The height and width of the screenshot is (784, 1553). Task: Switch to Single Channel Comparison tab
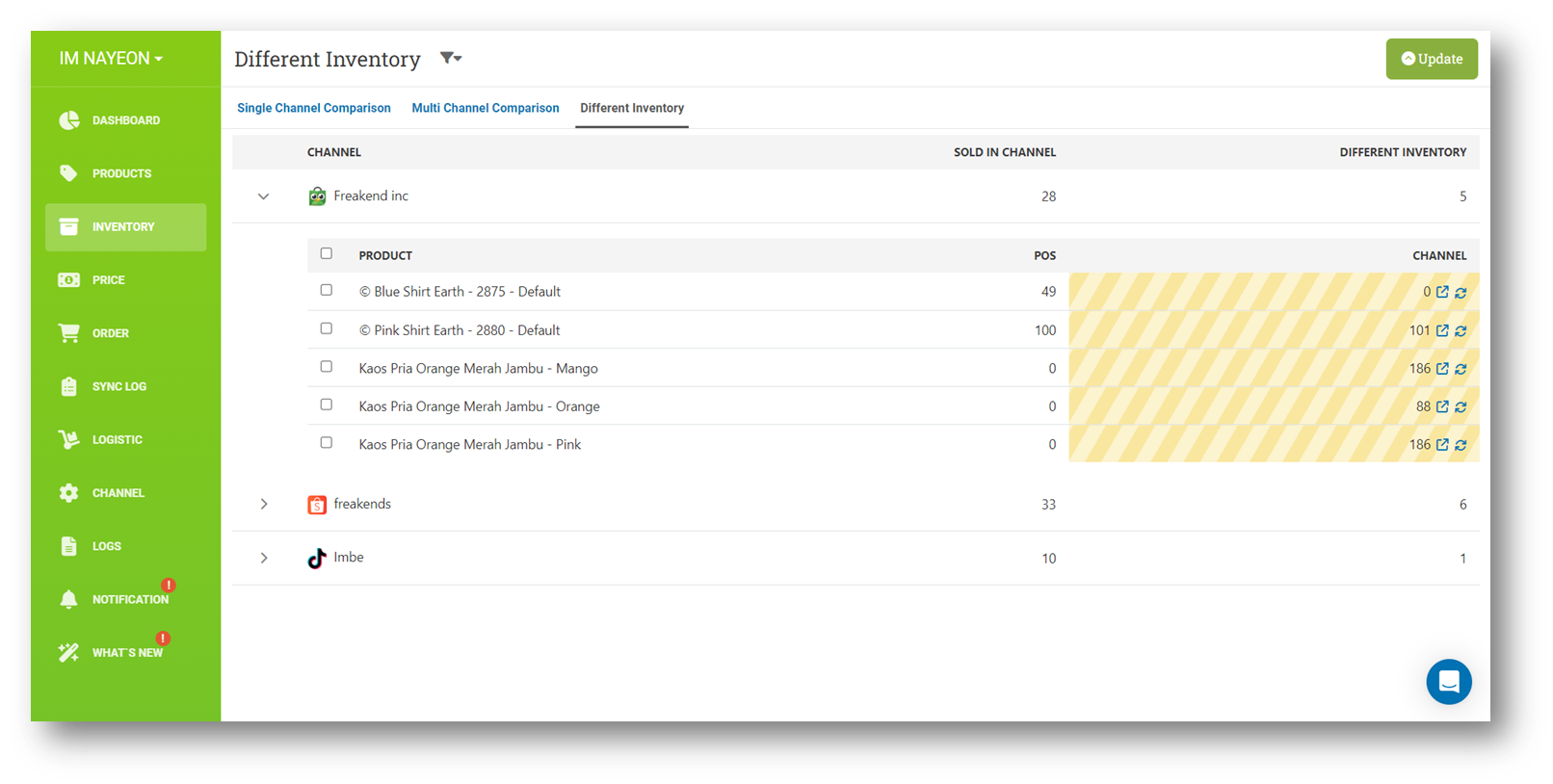(x=314, y=108)
